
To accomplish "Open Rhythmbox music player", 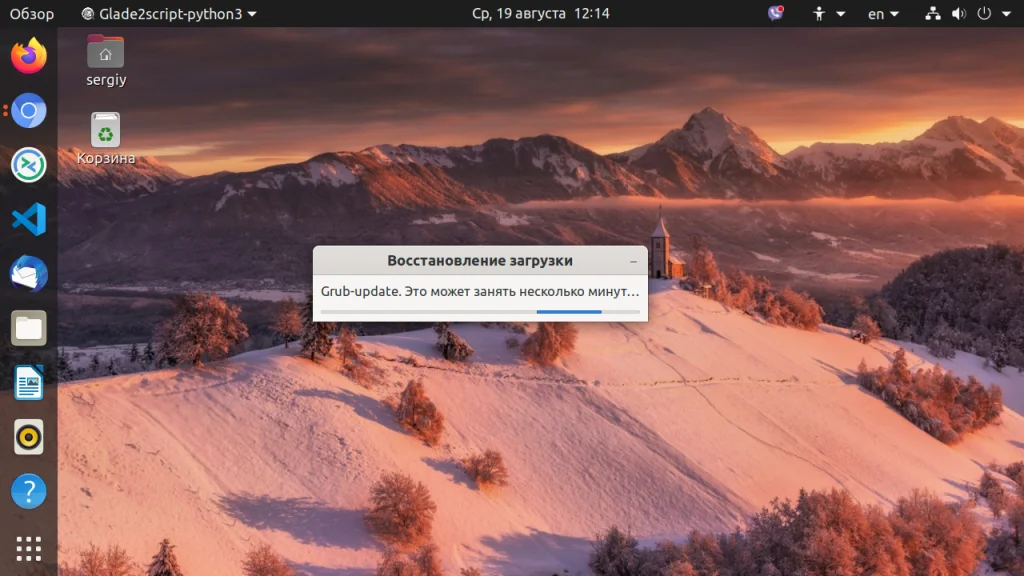I will coord(29,436).
